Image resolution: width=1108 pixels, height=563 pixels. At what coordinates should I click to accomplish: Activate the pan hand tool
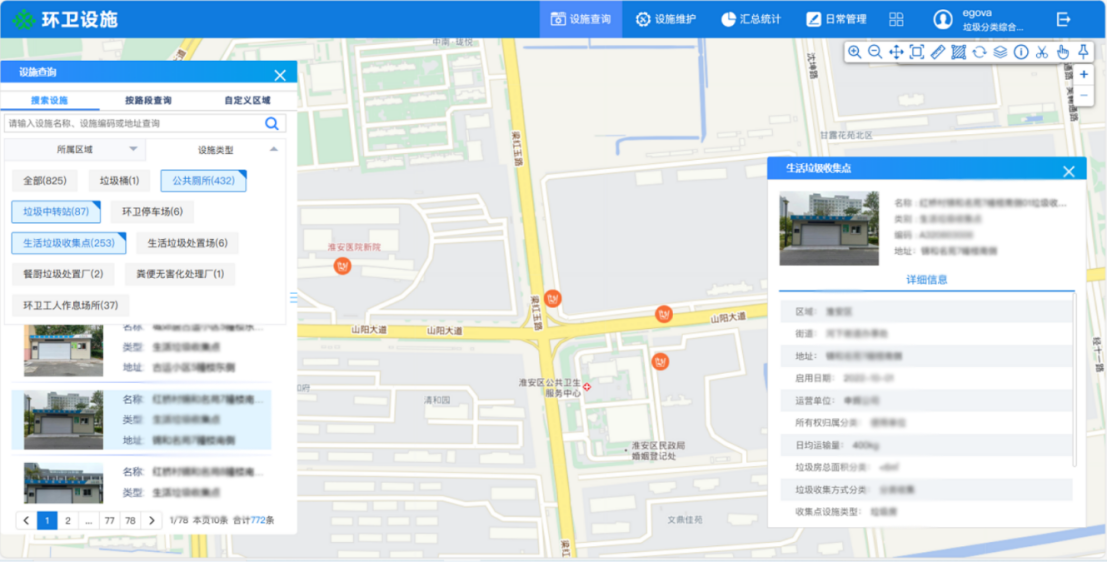1062,52
